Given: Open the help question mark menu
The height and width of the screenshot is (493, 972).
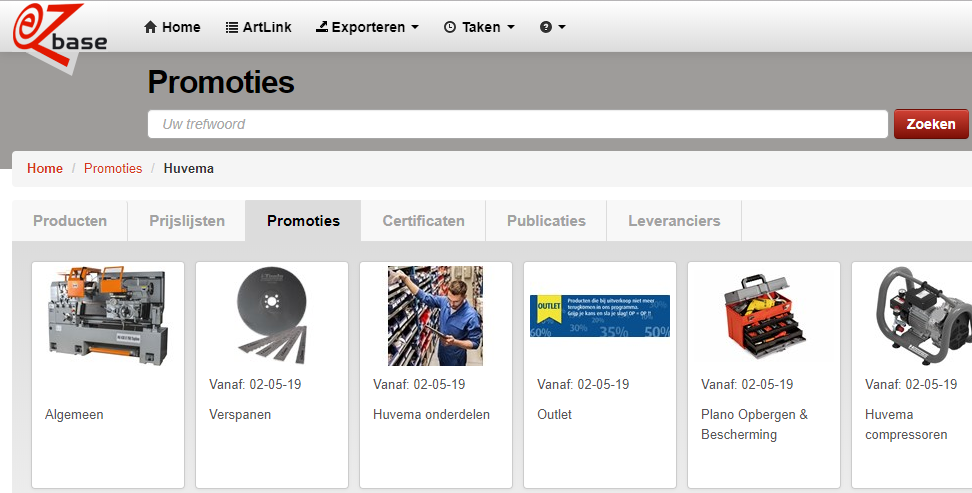Looking at the screenshot, I should pyautogui.click(x=546, y=27).
